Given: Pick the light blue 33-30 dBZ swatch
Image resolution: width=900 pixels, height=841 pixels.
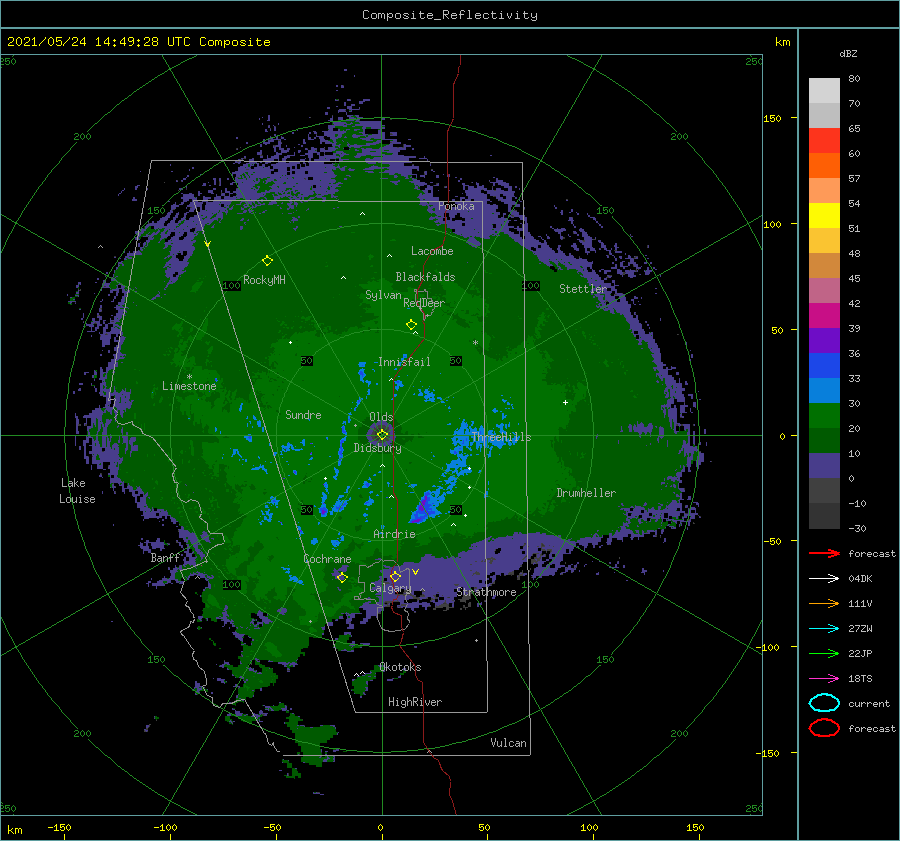Looking at the screenshot, I should (824, 390).
